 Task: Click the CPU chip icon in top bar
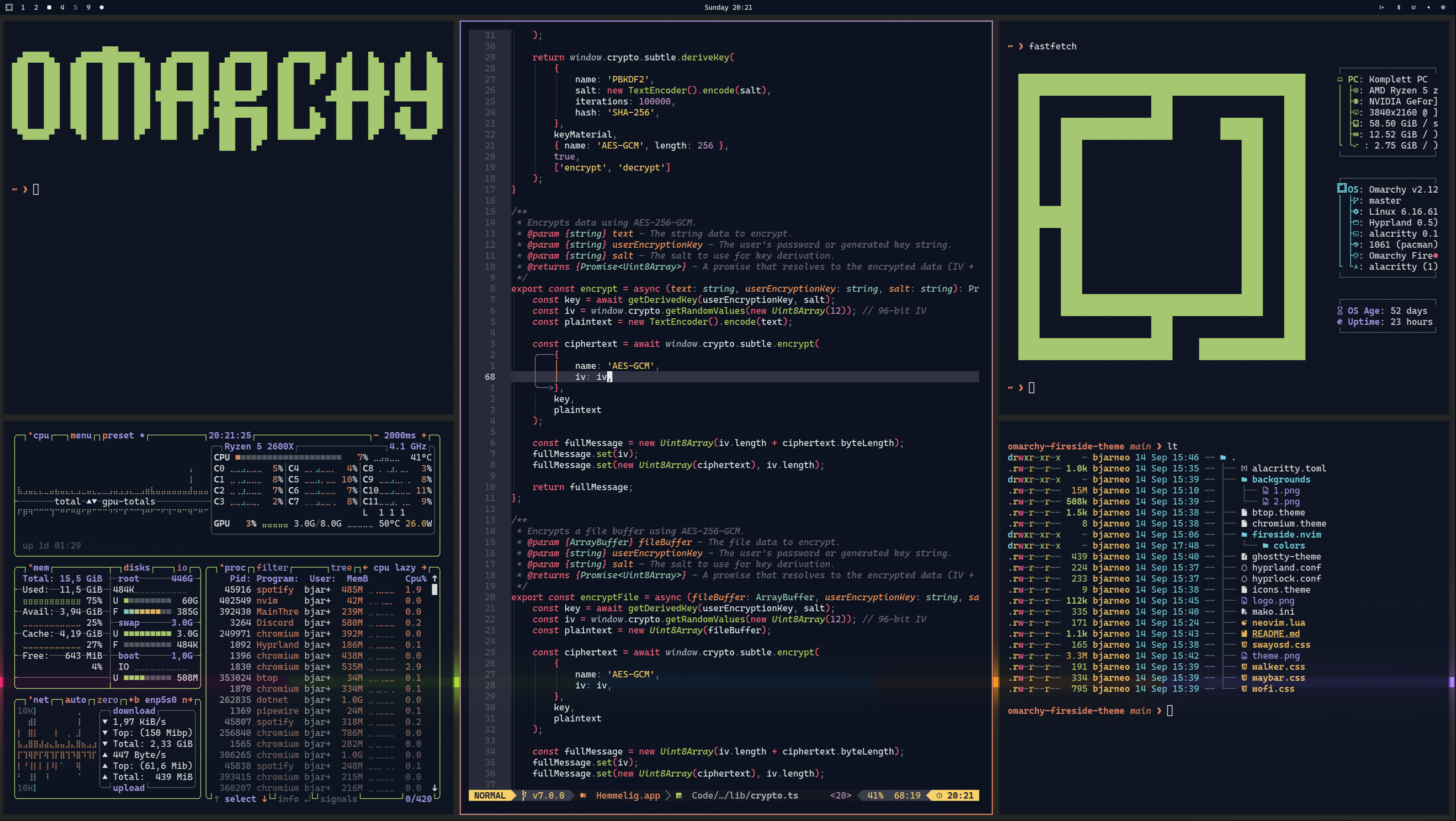coord(1443,7)
